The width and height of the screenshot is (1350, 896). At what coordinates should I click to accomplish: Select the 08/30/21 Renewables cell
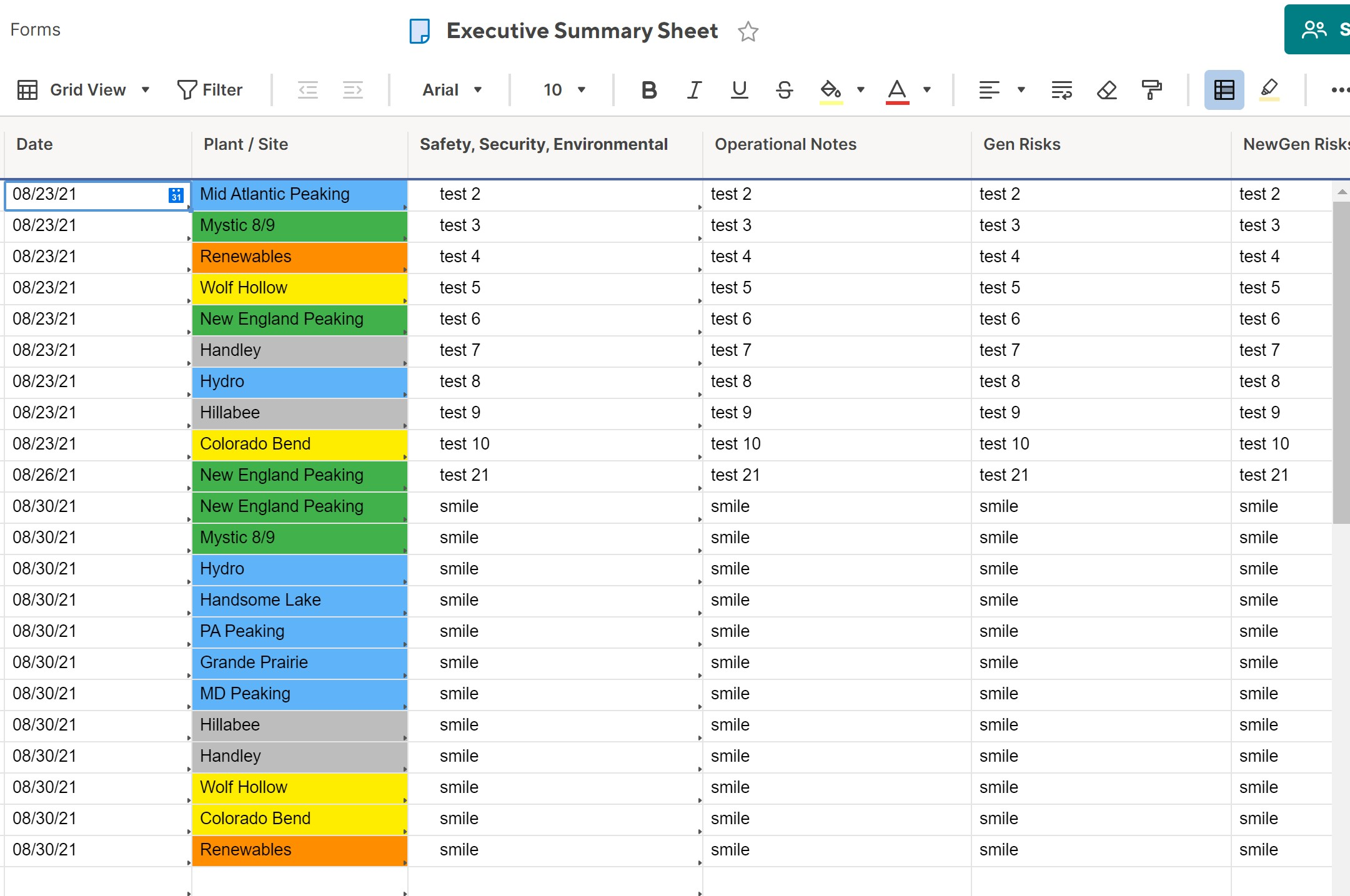point(300,850)
